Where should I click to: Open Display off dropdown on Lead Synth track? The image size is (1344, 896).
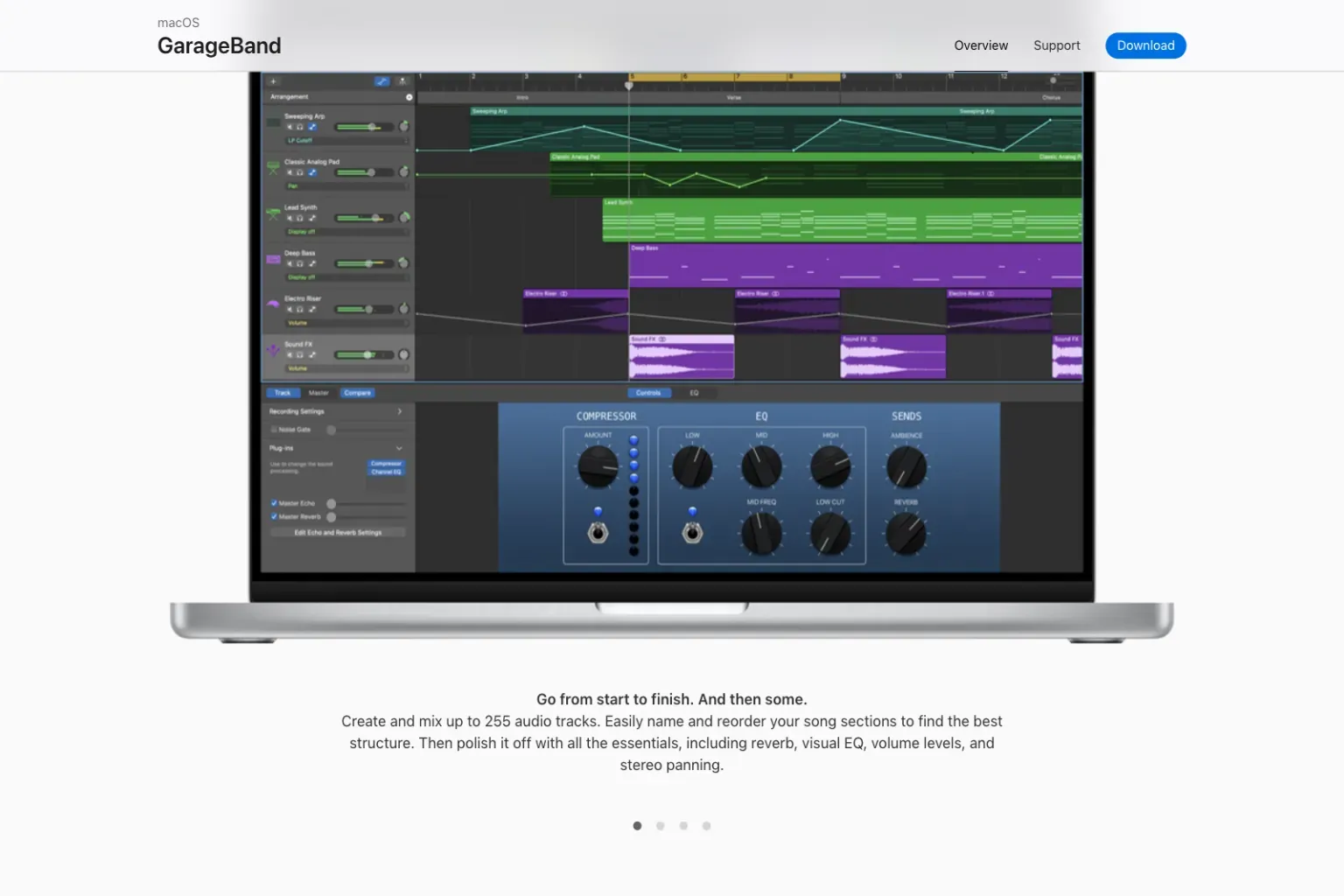[347, 232]
